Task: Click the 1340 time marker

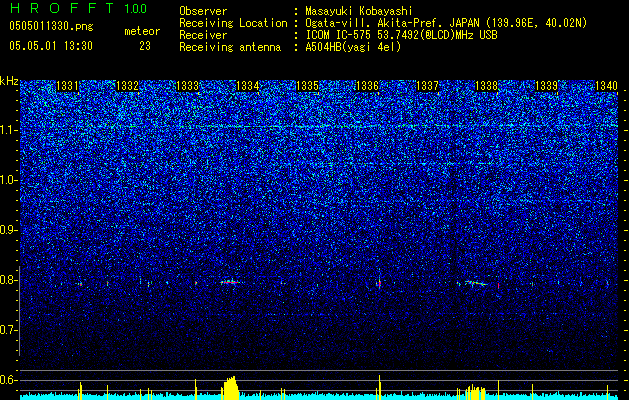Action: click(606, 86)
